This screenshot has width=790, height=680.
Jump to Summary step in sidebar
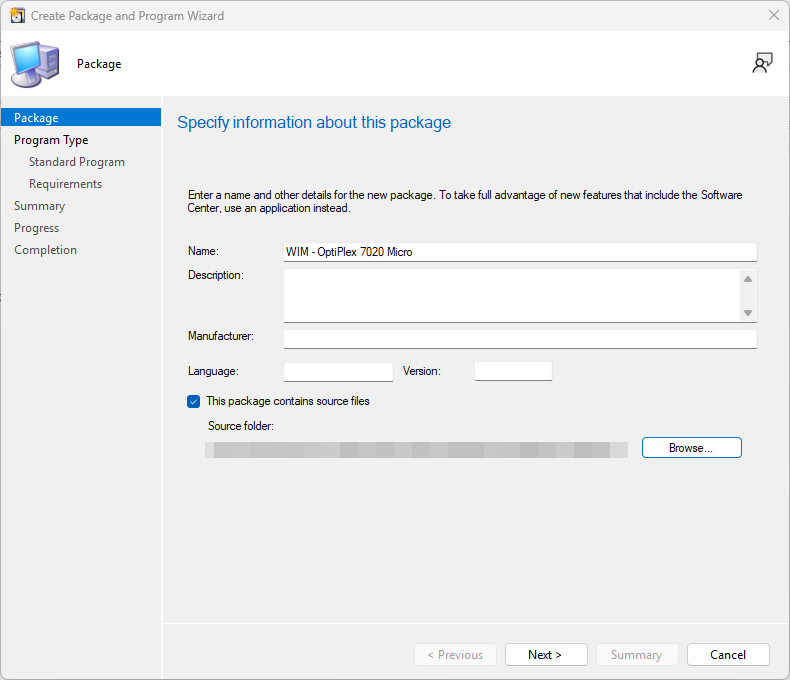coord(40,206)
